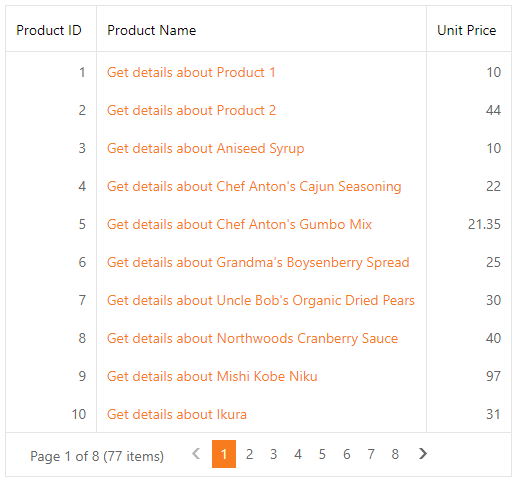
Task: Open Chef Anton's Cajun Seasoning details
Action: coord(254,187)
